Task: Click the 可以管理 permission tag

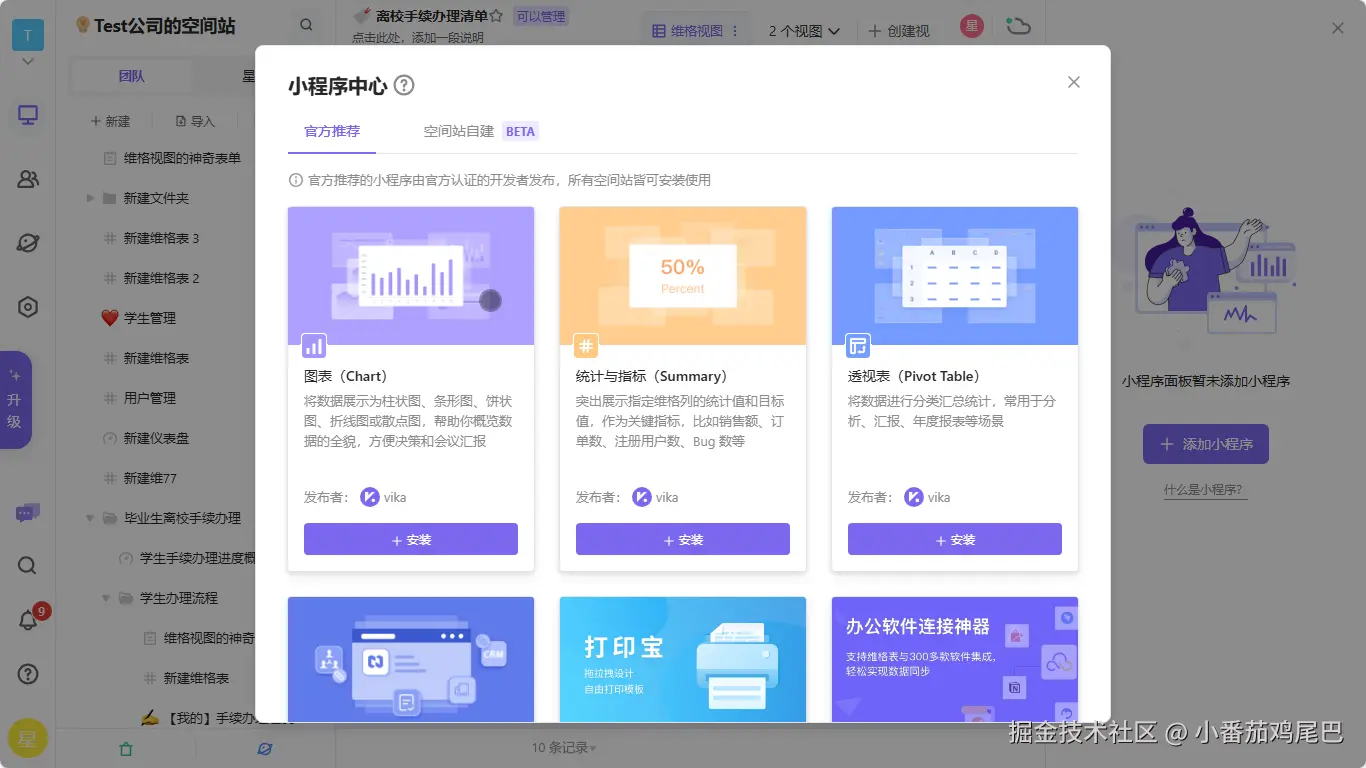Action: (540, 16)
